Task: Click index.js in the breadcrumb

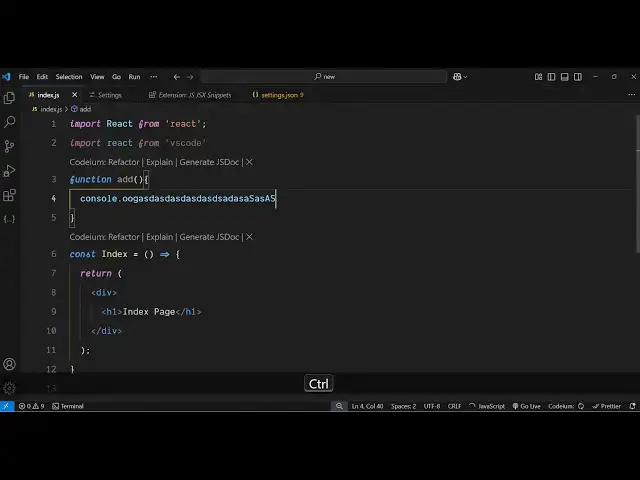Action: click(51, 109)
